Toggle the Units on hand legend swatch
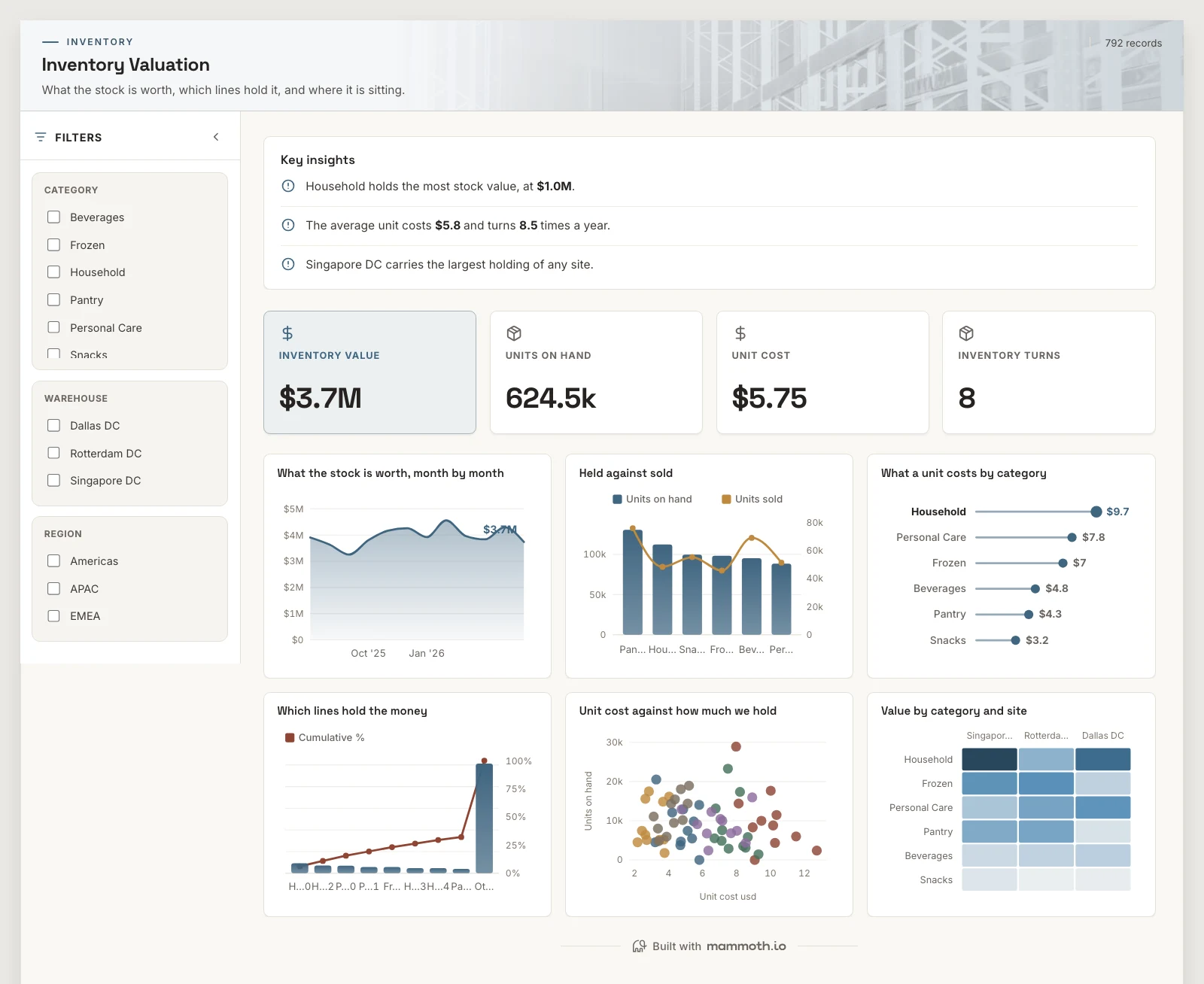Viewport: 1204px width, 984px height. (x=617, y=499)
